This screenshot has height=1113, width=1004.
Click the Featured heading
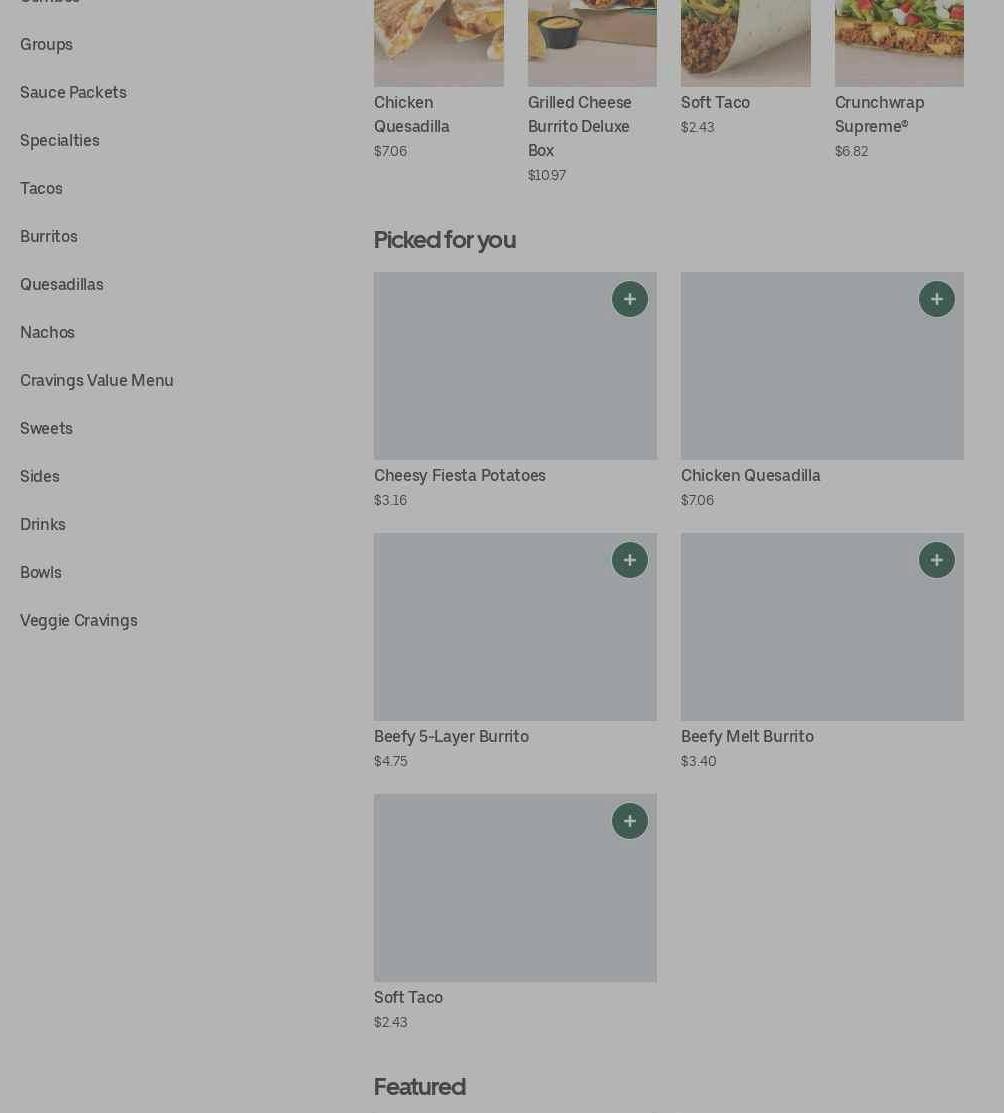(420, 1087)
